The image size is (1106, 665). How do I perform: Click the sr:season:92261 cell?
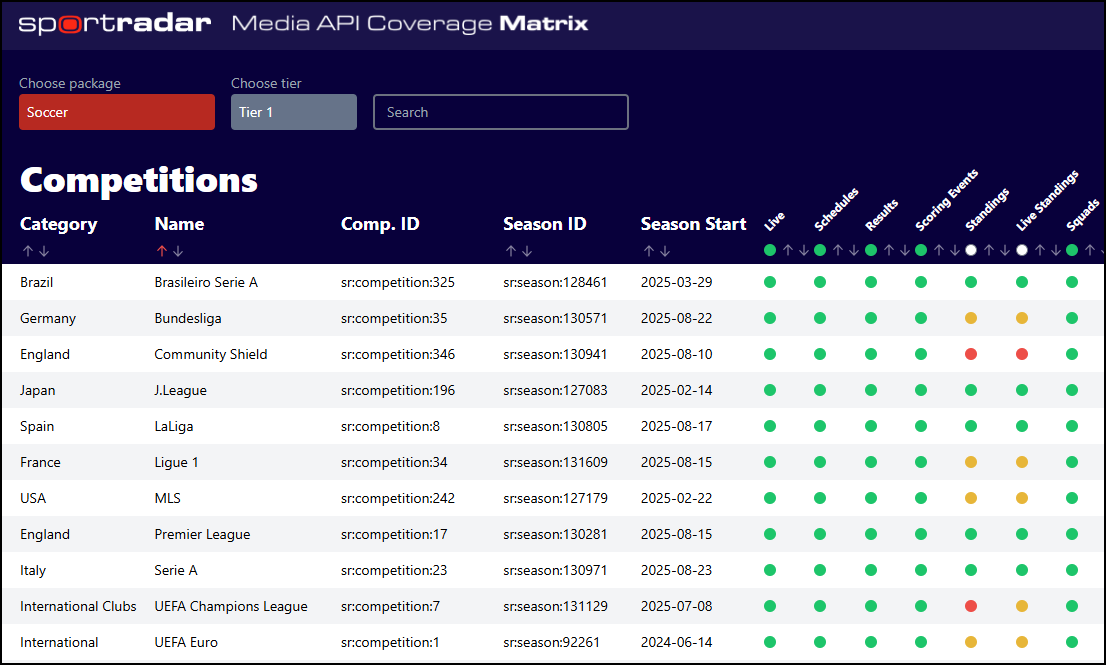[x=552, y=642]
